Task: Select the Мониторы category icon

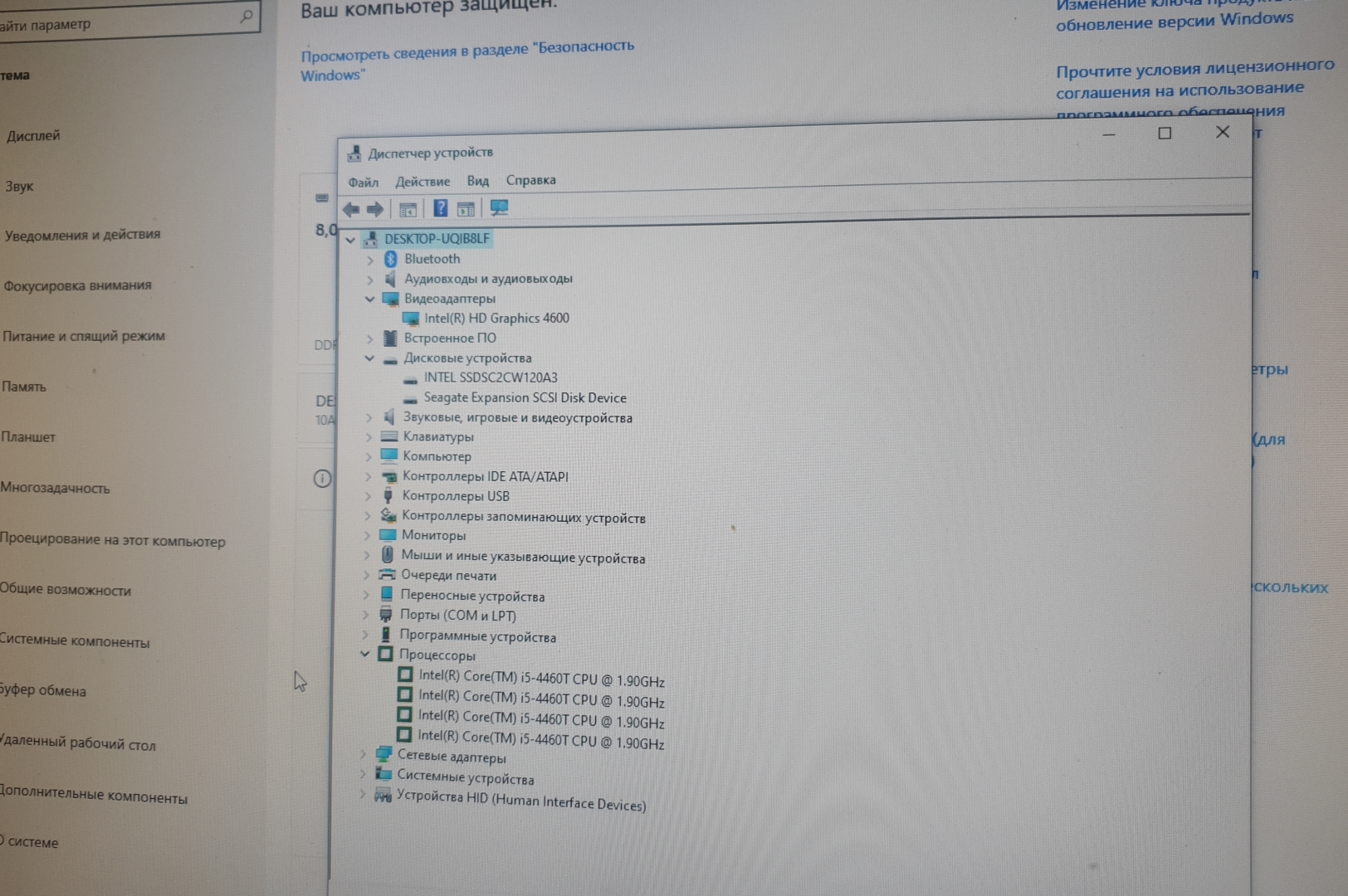Action: tap(388, 535)
